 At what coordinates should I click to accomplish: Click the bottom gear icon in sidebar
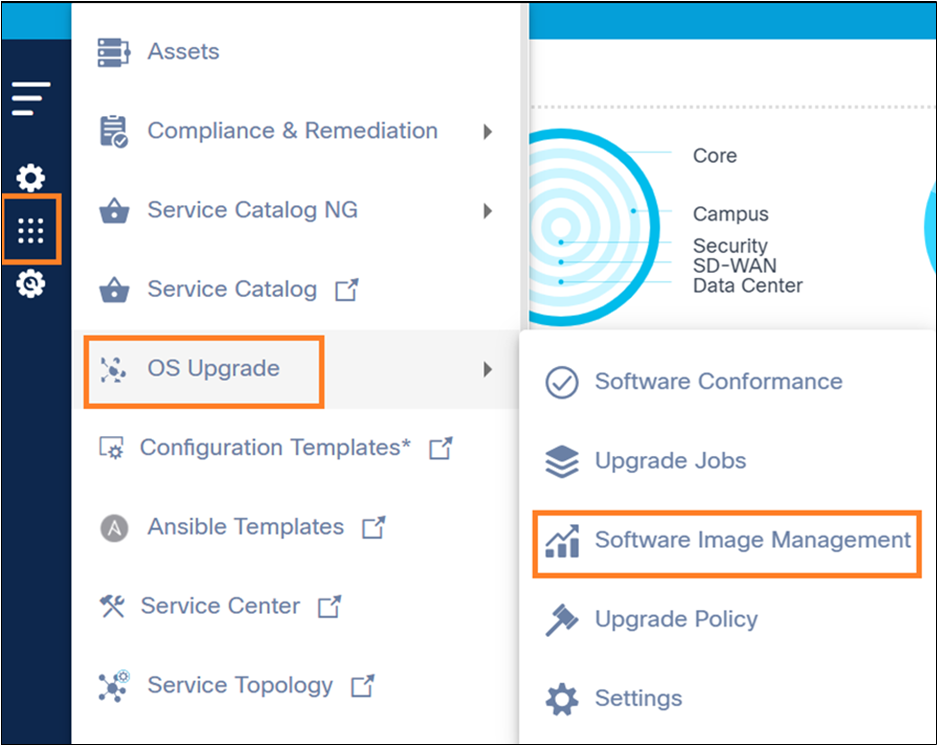tap(31, 285)
